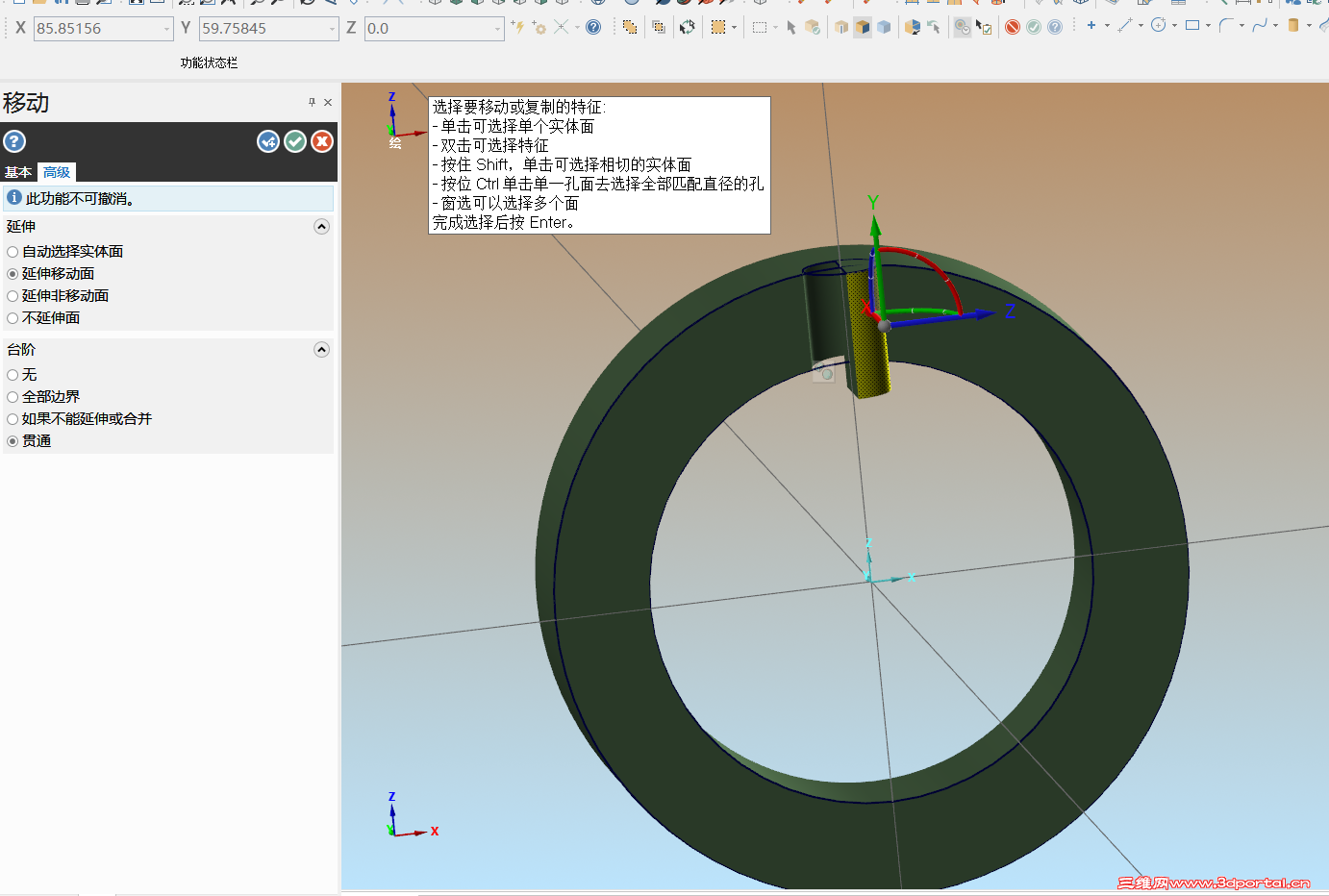This screenshot has width=1329, height=896.
Task: Click the yellow highlighted hole face
Action: (868, 336)
